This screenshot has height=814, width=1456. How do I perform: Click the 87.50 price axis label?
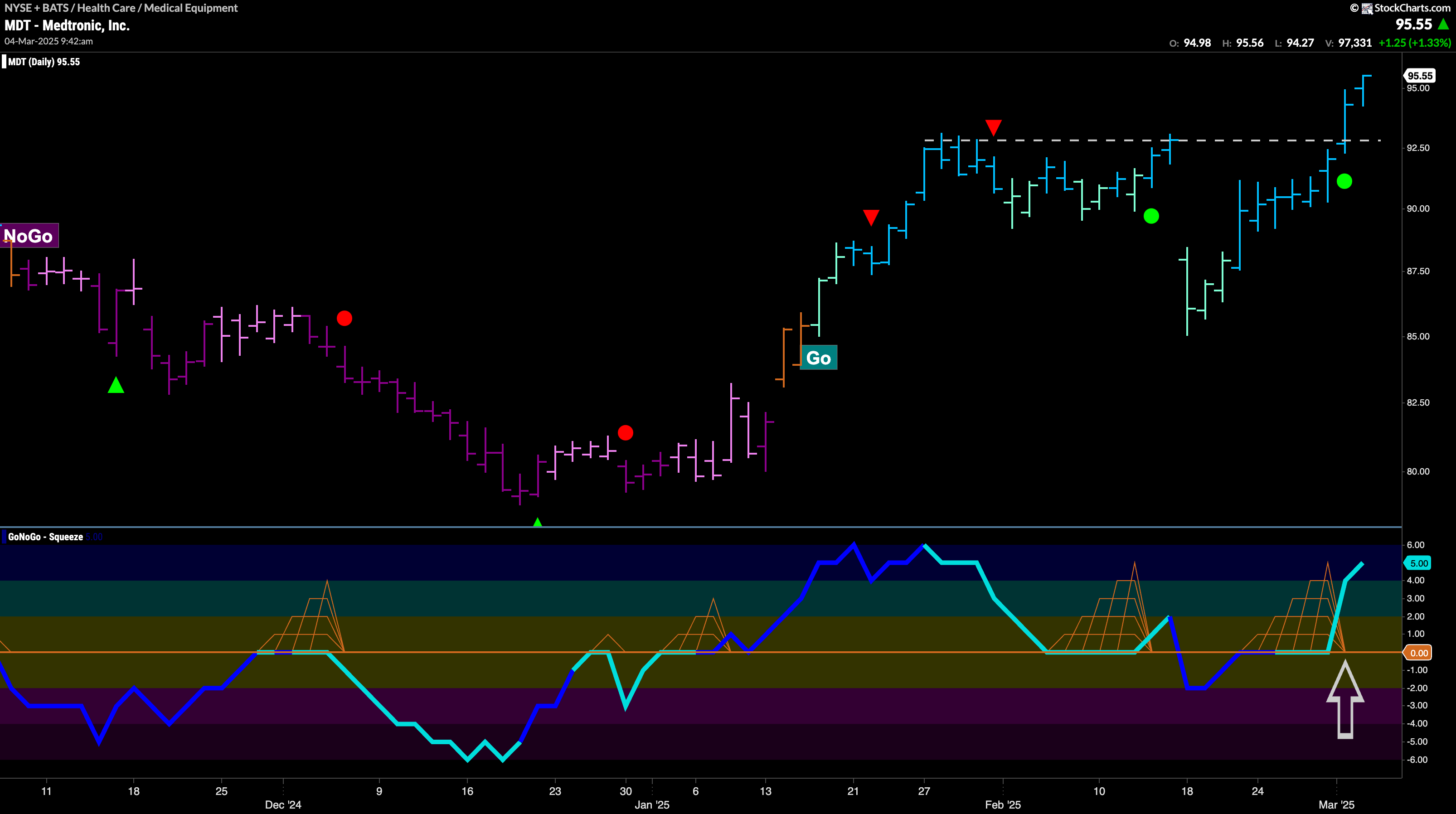click(x=1418, y=271)
